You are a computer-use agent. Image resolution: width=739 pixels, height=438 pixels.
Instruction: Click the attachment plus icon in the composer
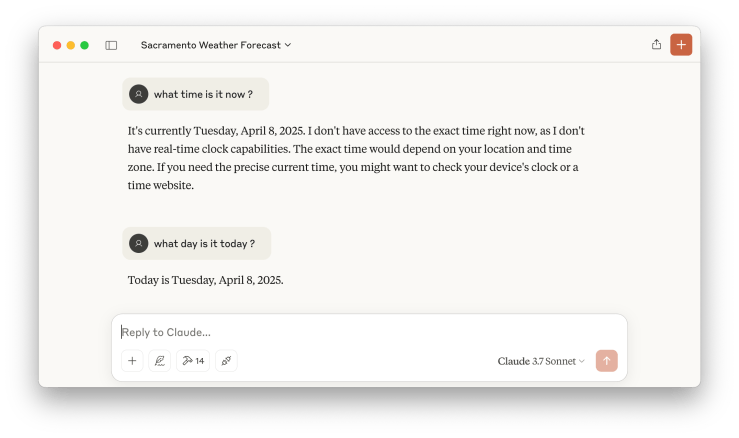click(x=132, y=361)
